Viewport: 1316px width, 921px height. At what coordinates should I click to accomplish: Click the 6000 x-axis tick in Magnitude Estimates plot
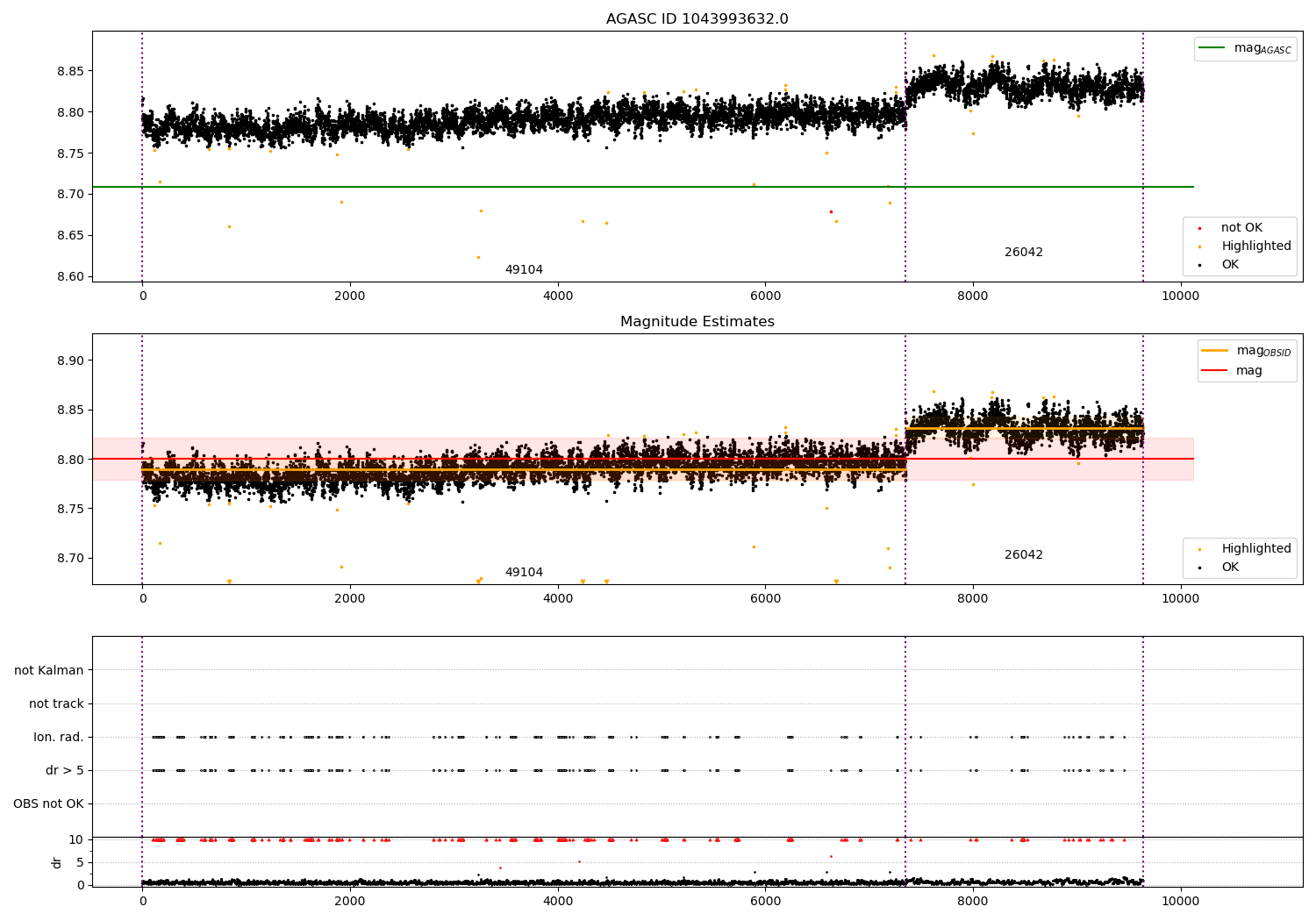pos(765,598)
